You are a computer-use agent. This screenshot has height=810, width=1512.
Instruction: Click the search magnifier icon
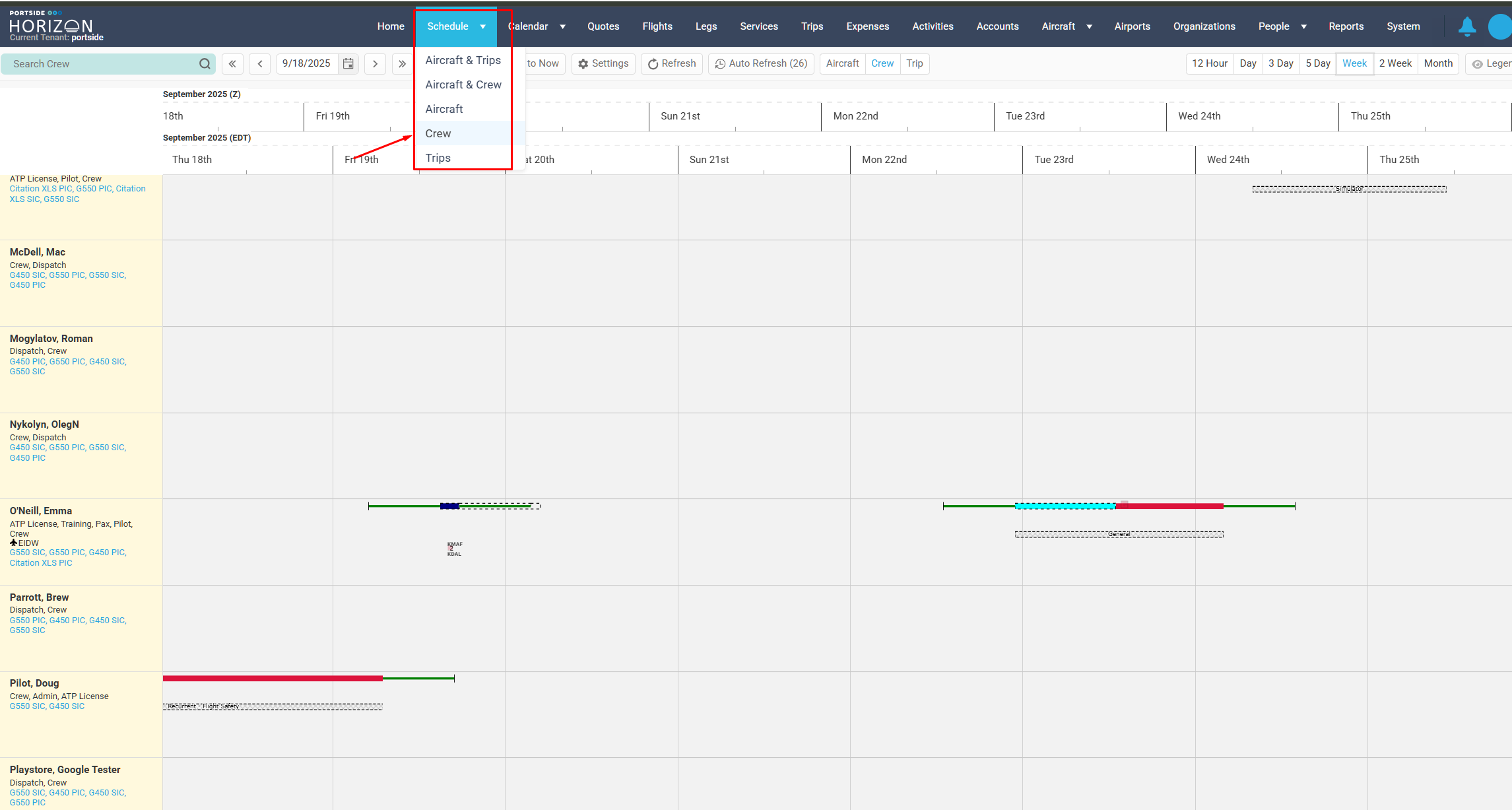205,64
